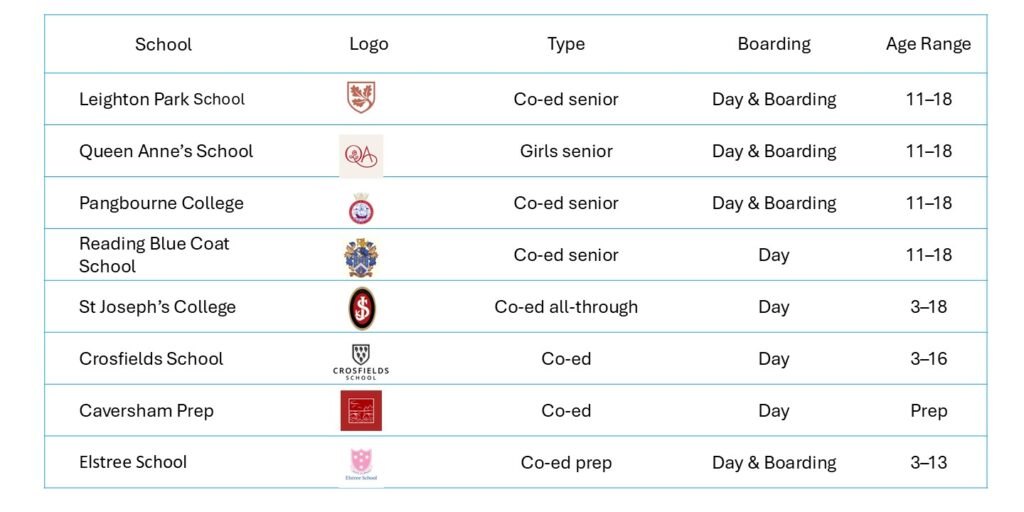Select the Logo column header
The height and width of the screenshot is (512, 1024).
368,44
